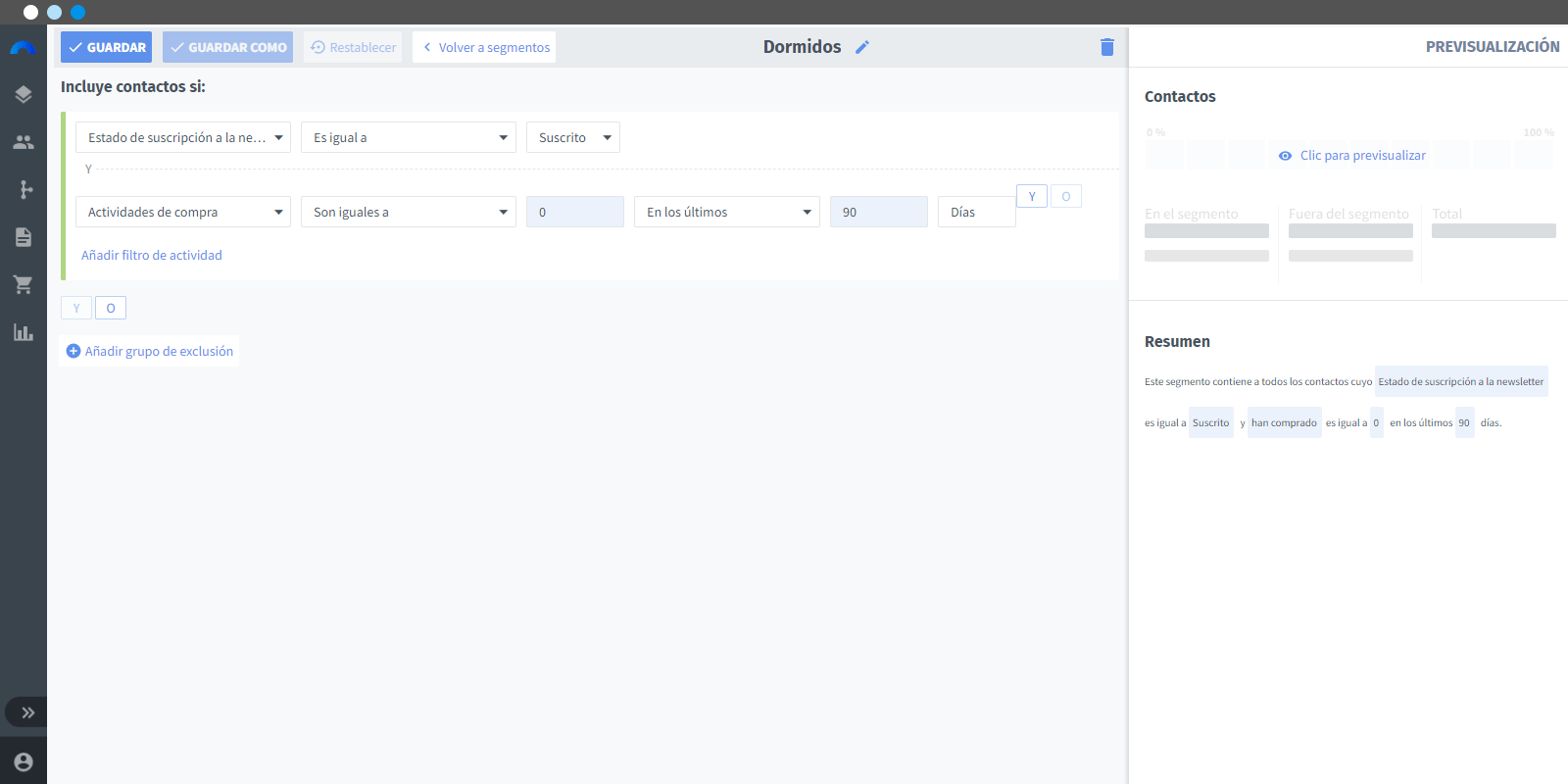Click the contacts percentage bar to preview
Screen dimensions: 1568x784
coord(1350,155)
